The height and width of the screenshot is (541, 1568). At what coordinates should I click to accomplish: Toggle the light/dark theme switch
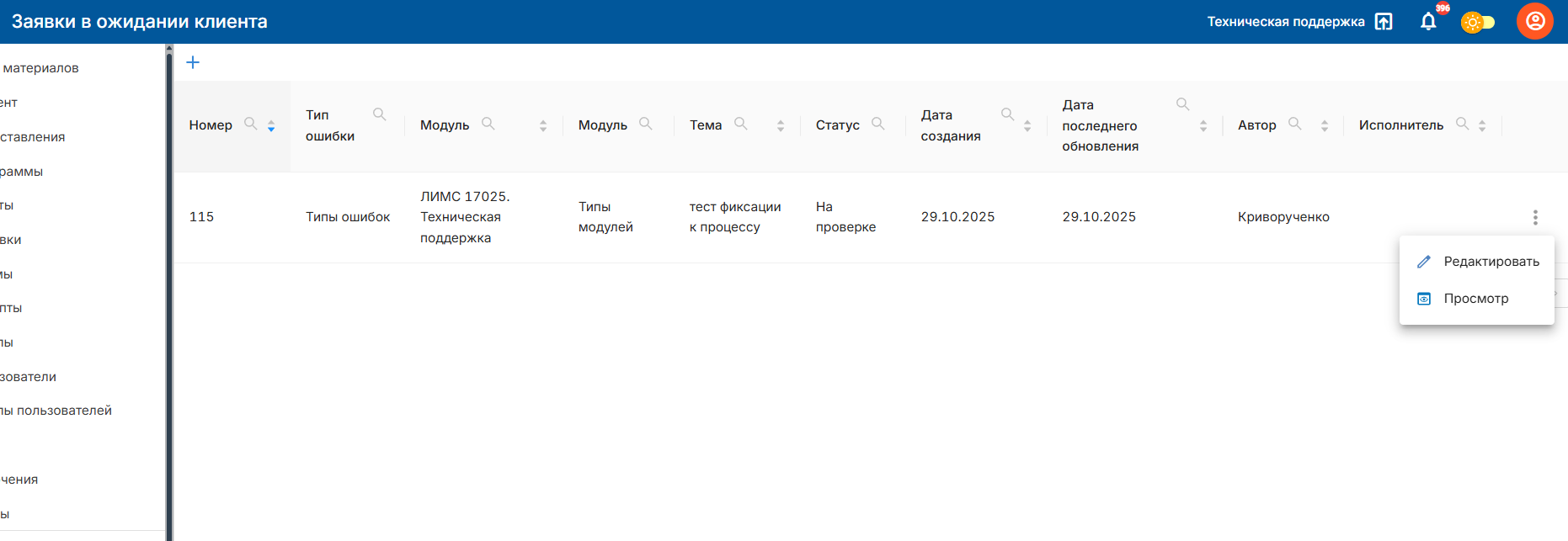(1477, 22)
